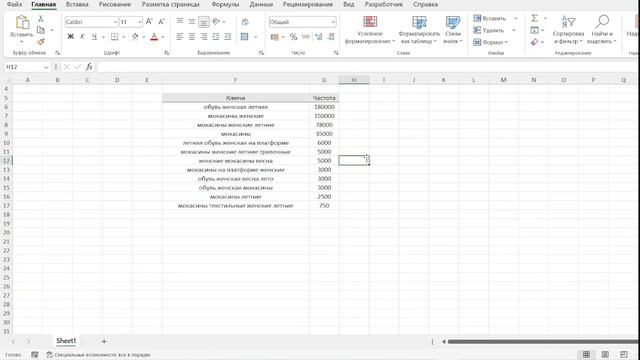
Task: Click Insert cells (Вставить) in Cells group
Action: [490, 18]
